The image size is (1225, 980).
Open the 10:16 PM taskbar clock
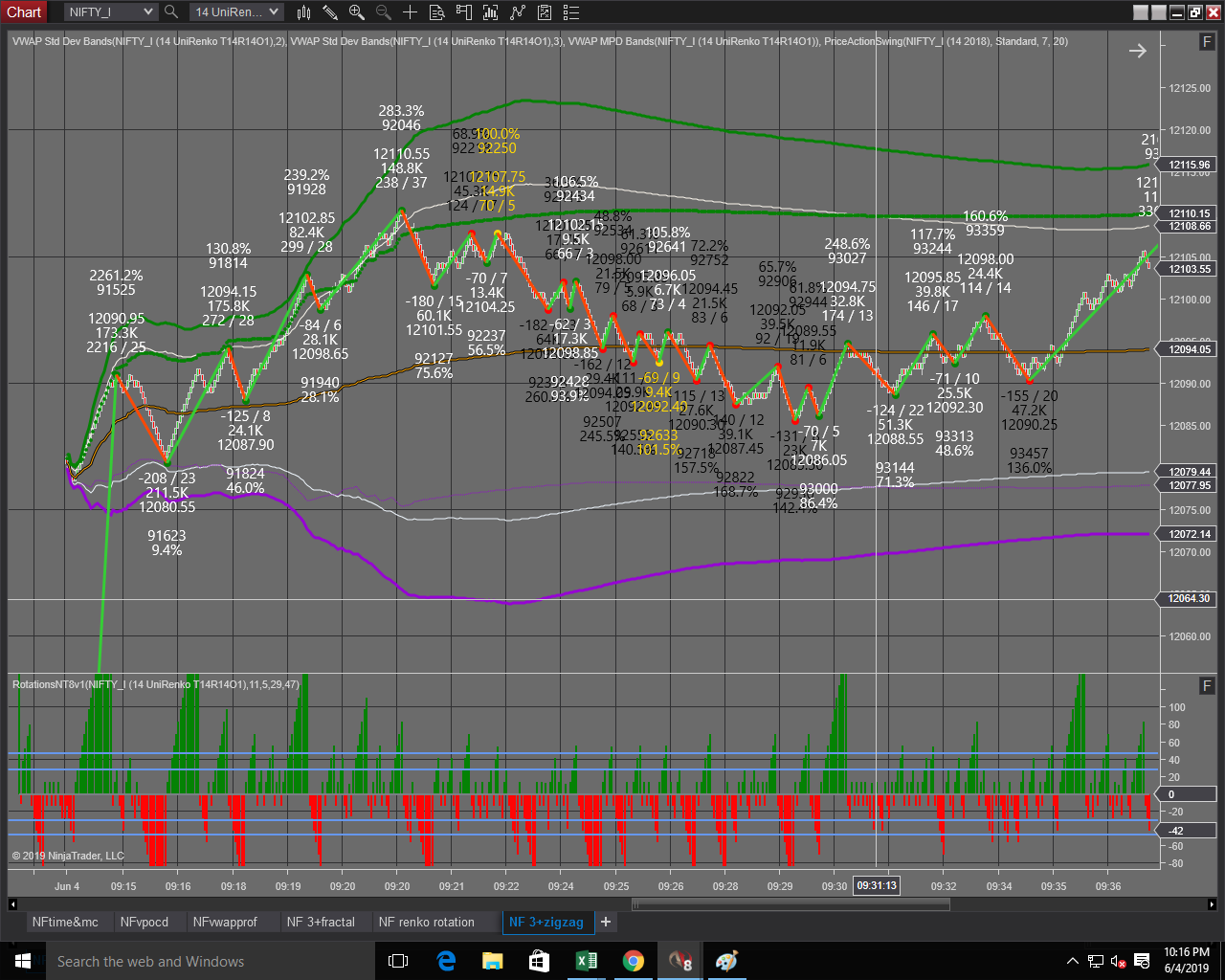pos(1187,961)
